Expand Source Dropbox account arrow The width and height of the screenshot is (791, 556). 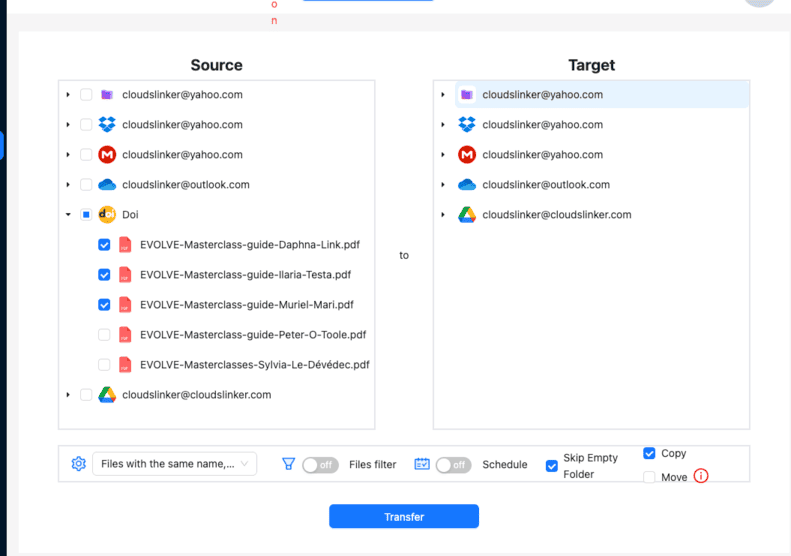[x=68, y=125]
